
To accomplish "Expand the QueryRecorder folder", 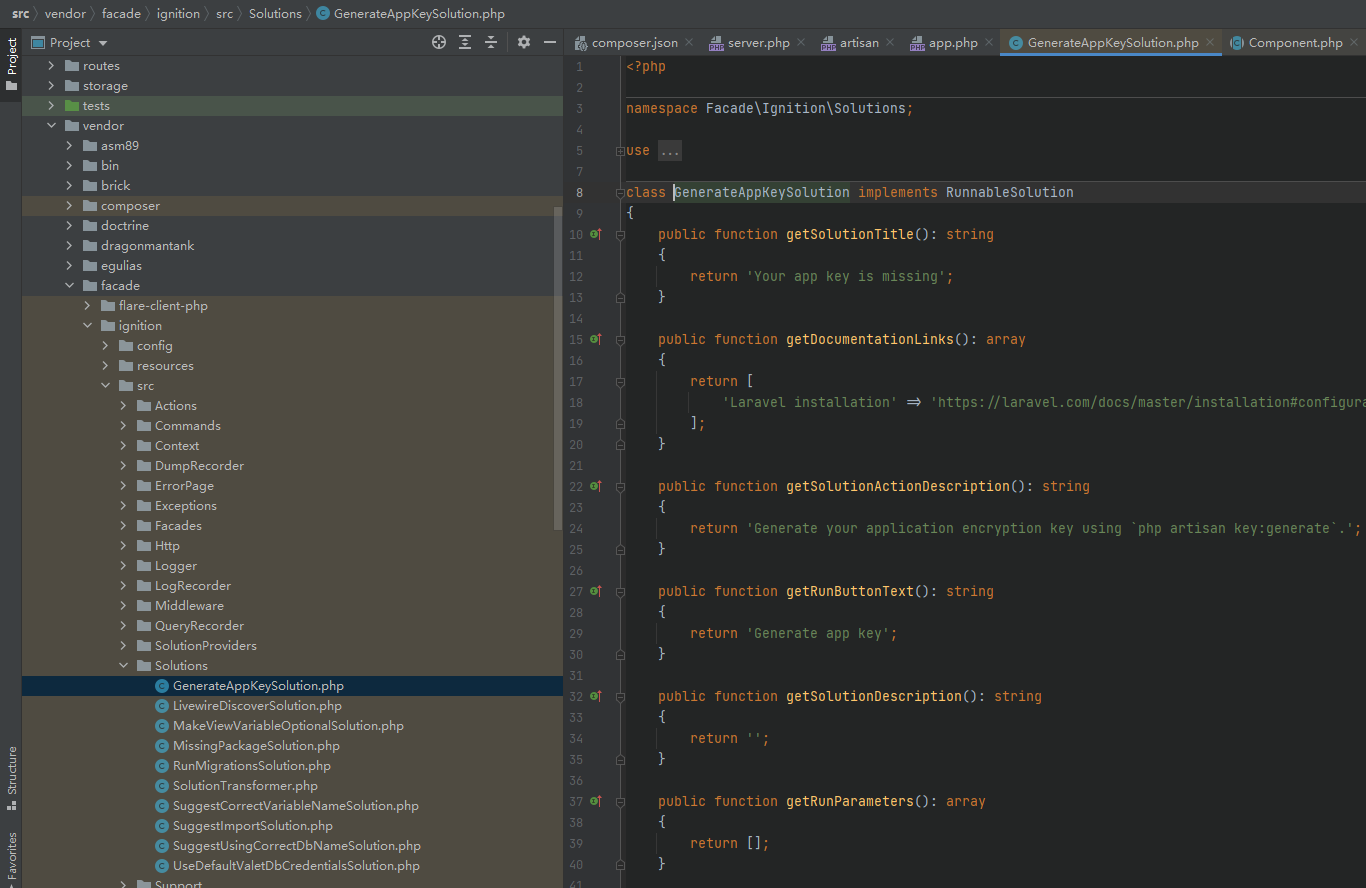I will point(123,626).
